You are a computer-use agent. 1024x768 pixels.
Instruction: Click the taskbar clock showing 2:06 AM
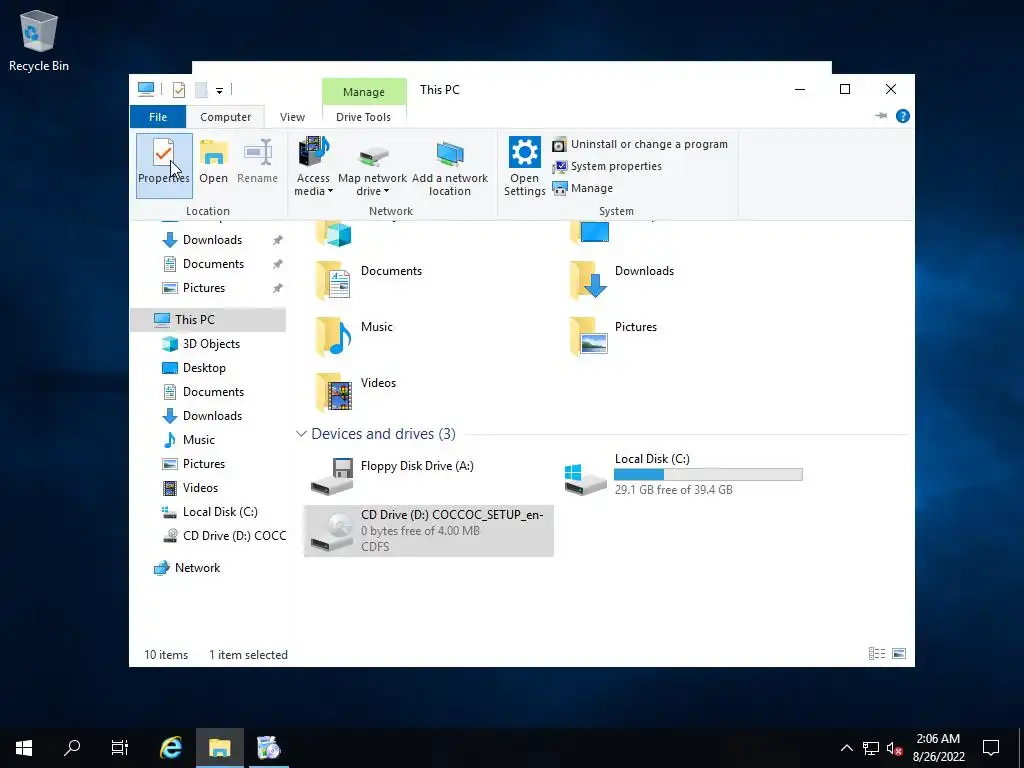click(938, 748)
